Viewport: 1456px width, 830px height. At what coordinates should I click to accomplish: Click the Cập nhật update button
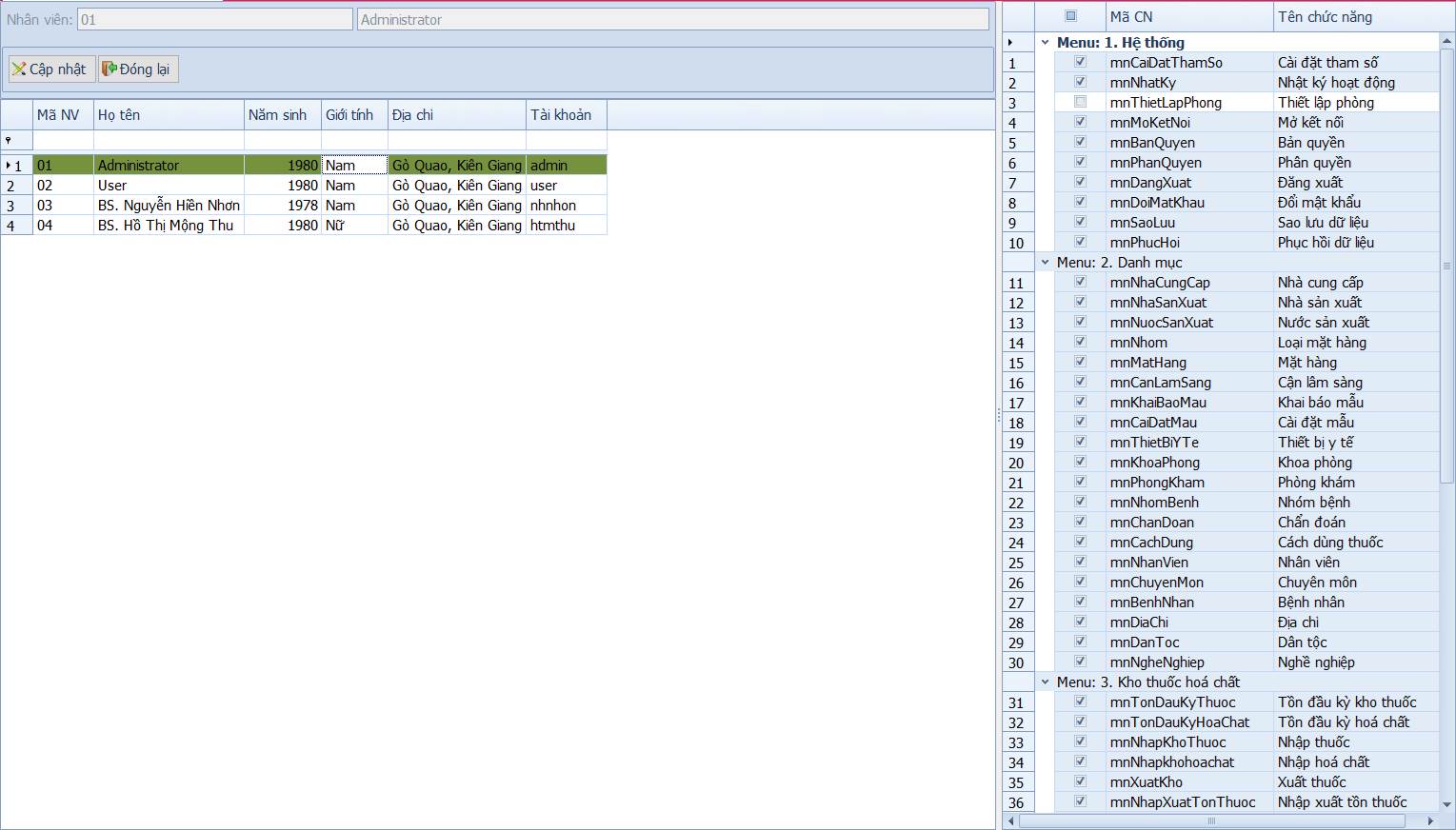(x=51, y=69)
